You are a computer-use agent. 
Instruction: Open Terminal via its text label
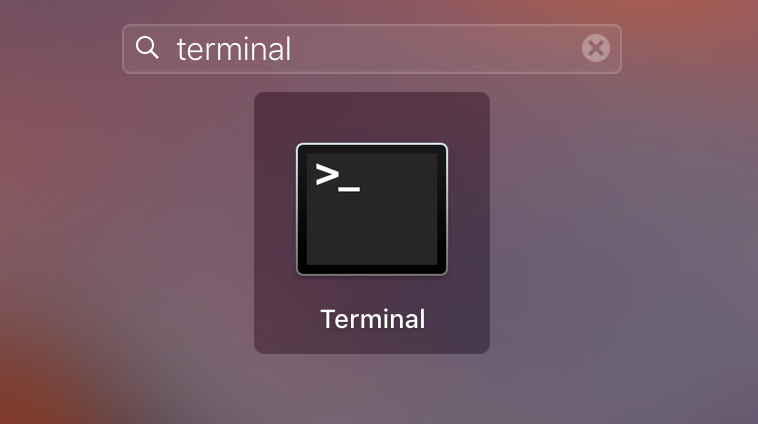pyautogui.click(x=373, y=319)
